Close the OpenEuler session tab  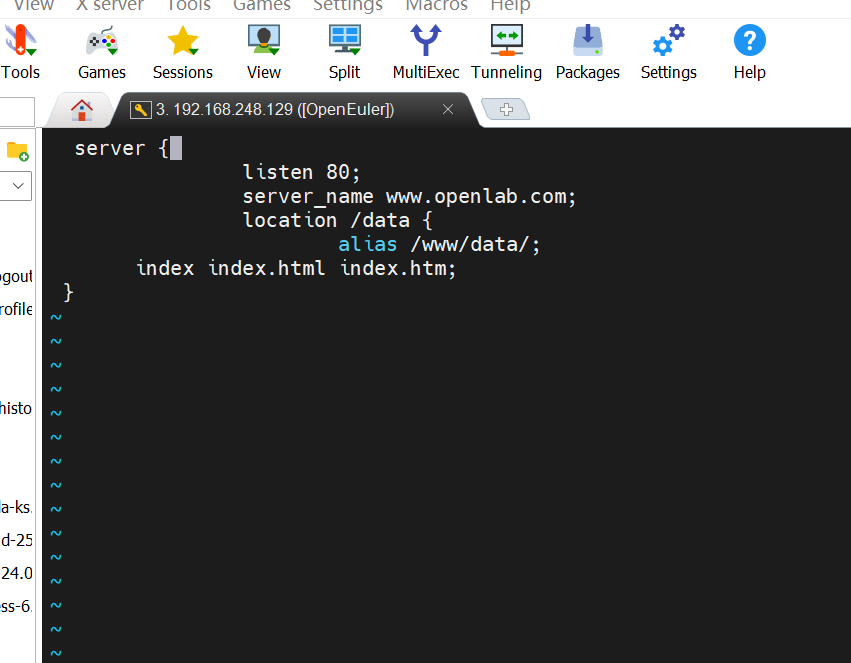click(447, 110)
